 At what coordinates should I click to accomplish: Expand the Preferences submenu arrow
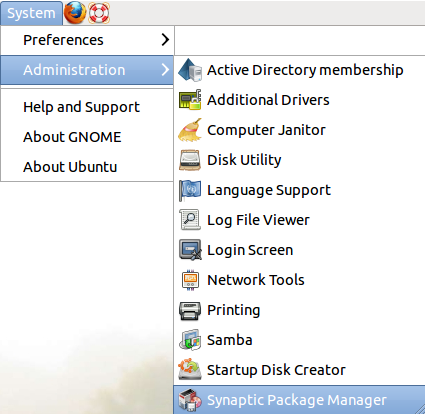click(165, 40)
